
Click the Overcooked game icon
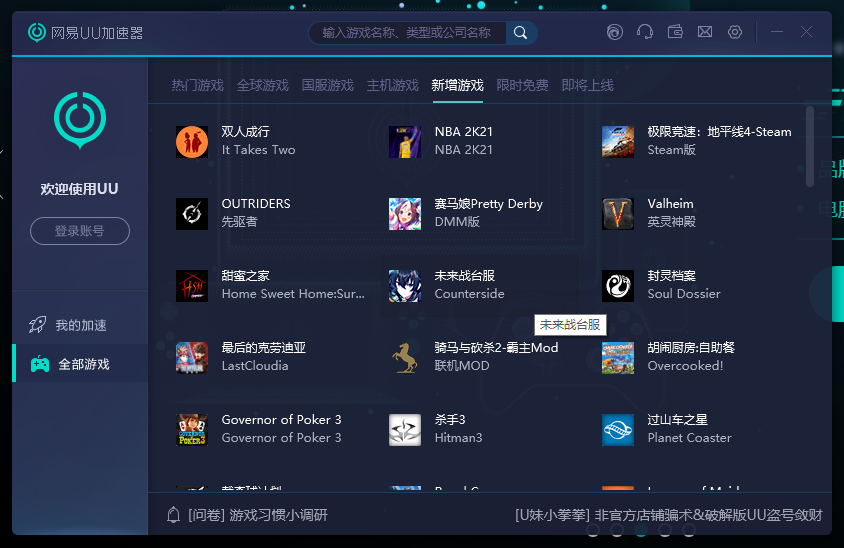[x=617, y=358]
